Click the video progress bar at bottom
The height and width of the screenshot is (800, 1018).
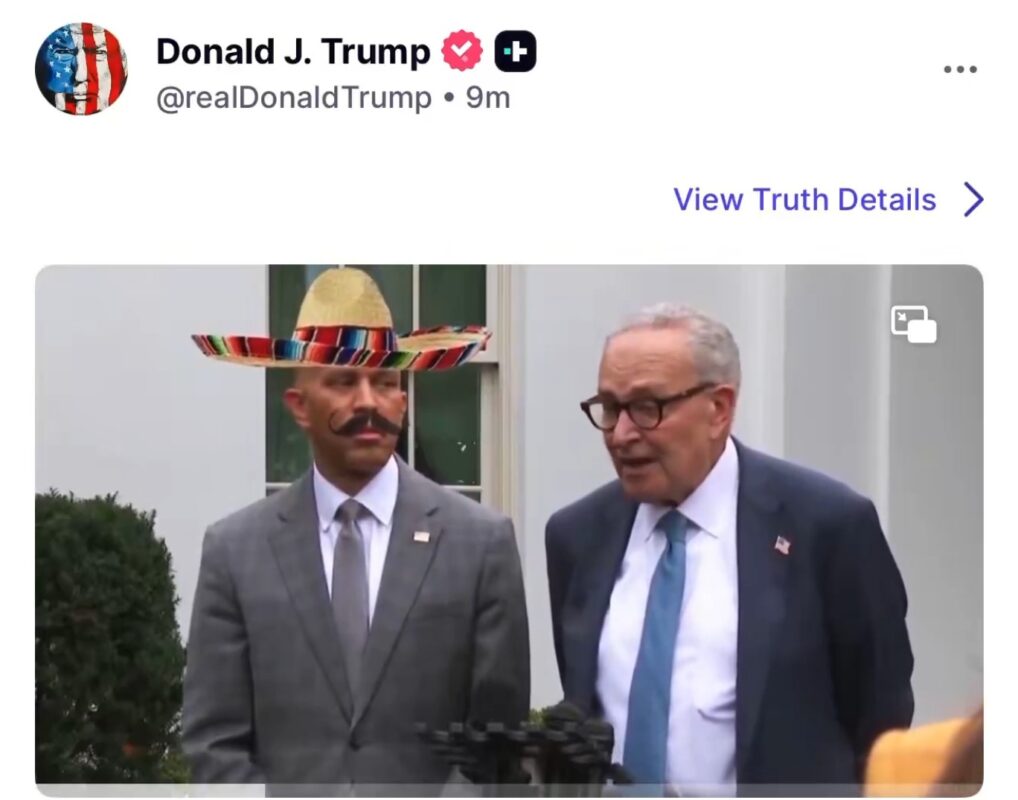pos(508,790)
